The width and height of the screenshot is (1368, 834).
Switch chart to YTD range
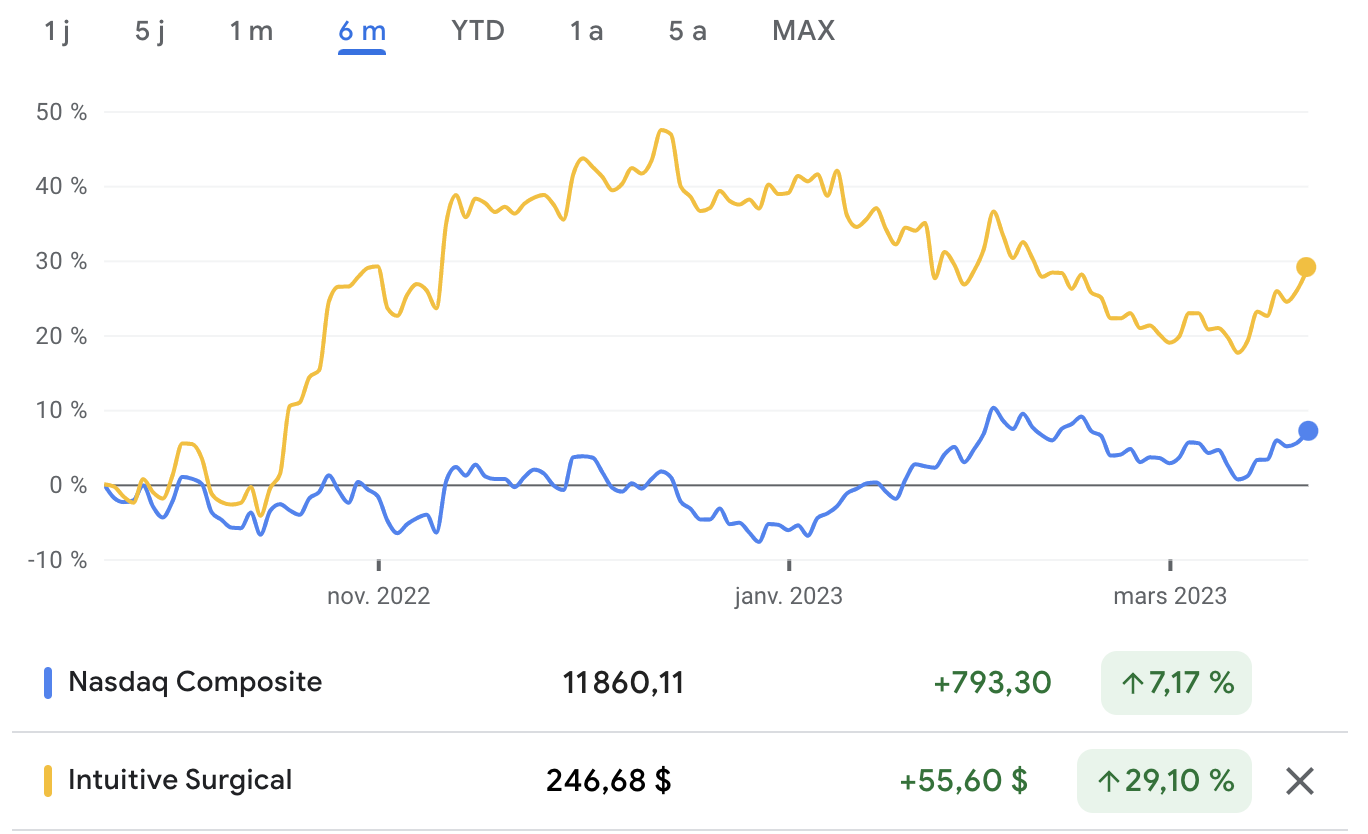point(478,31)
